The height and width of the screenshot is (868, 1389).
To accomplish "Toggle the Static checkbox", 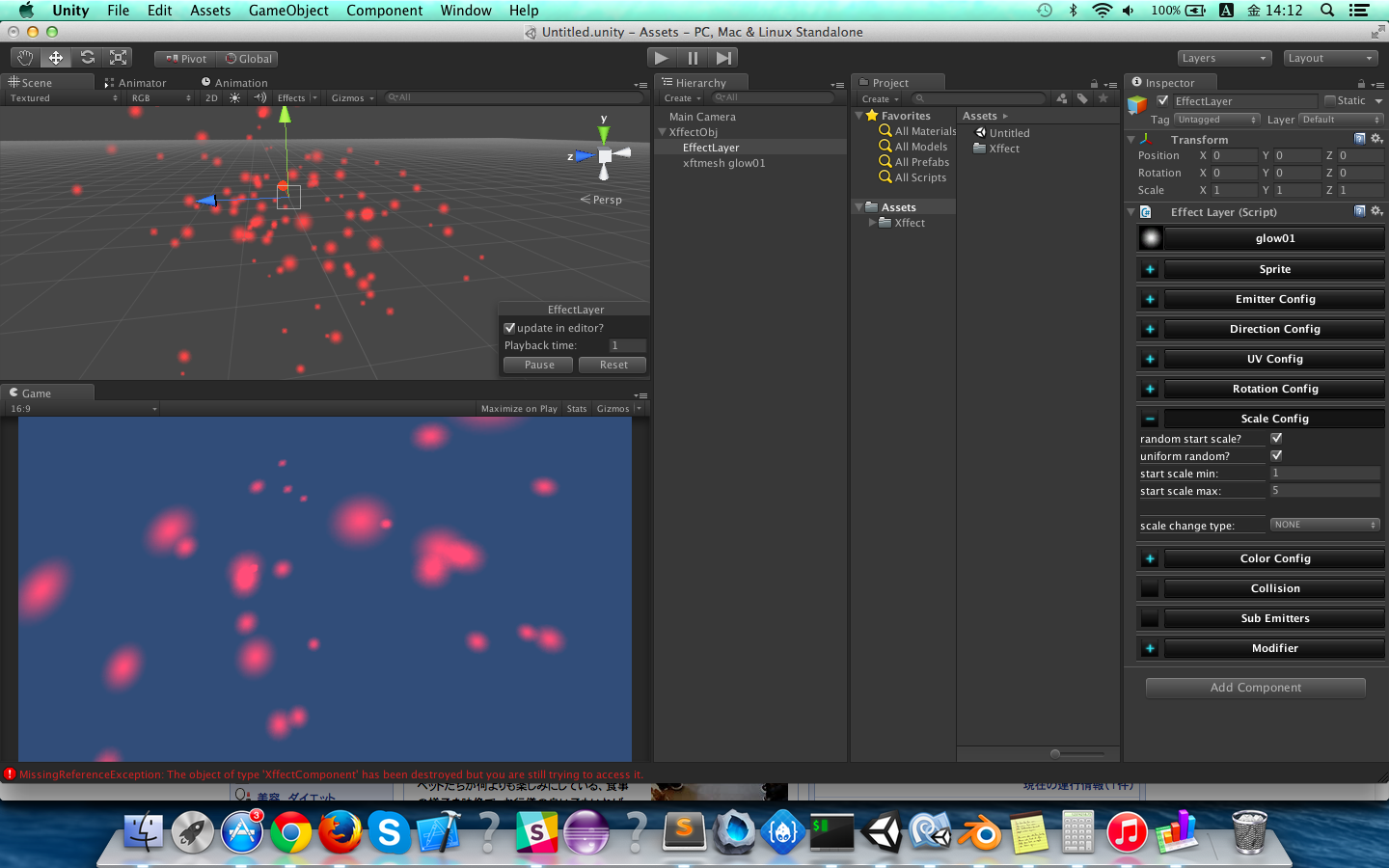I will click(1330, 100).
